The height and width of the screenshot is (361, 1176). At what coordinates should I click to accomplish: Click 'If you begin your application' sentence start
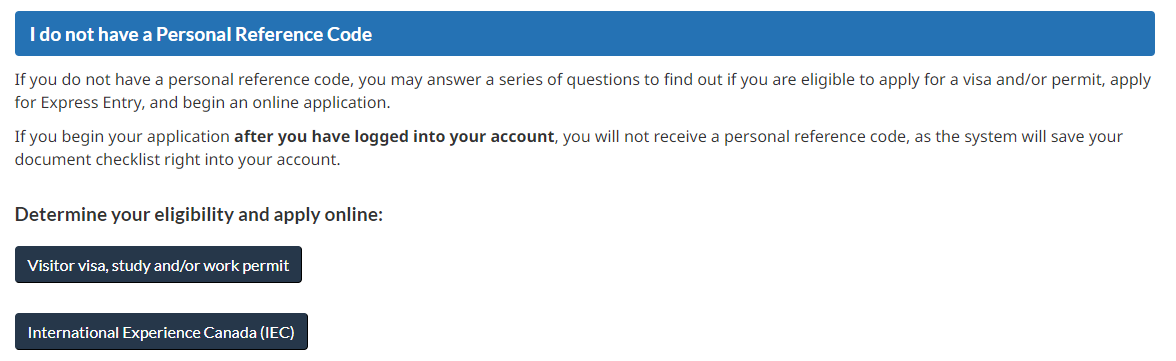click(x=123, y=137)
